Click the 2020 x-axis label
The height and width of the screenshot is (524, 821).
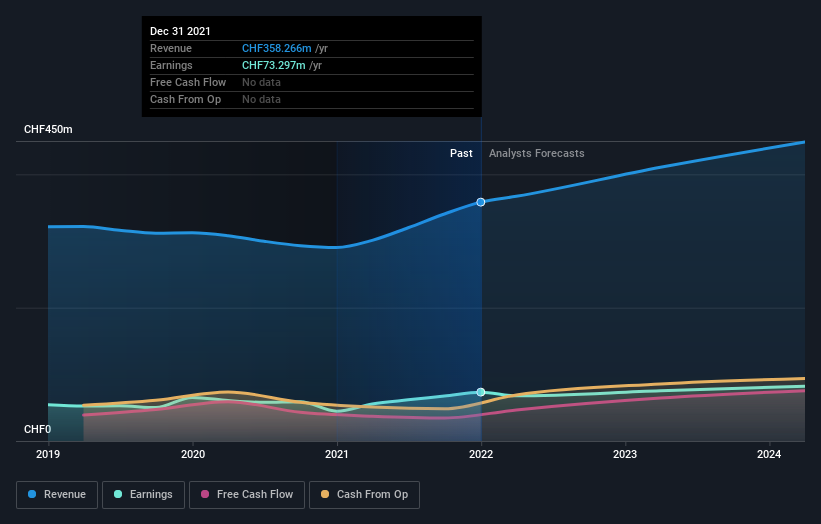(193, 454)
